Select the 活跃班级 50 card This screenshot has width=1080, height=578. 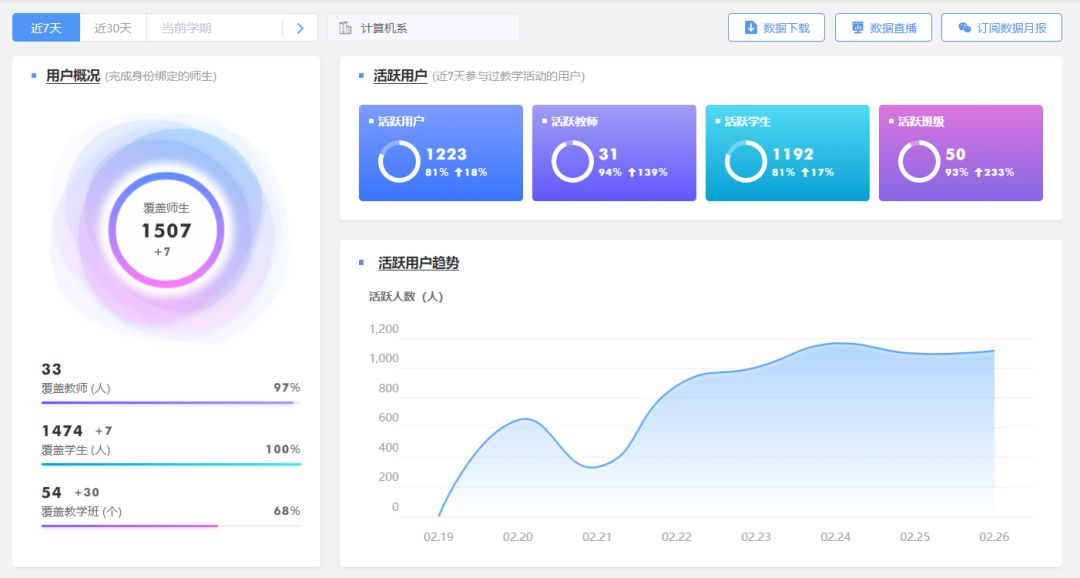coord(961,153)
